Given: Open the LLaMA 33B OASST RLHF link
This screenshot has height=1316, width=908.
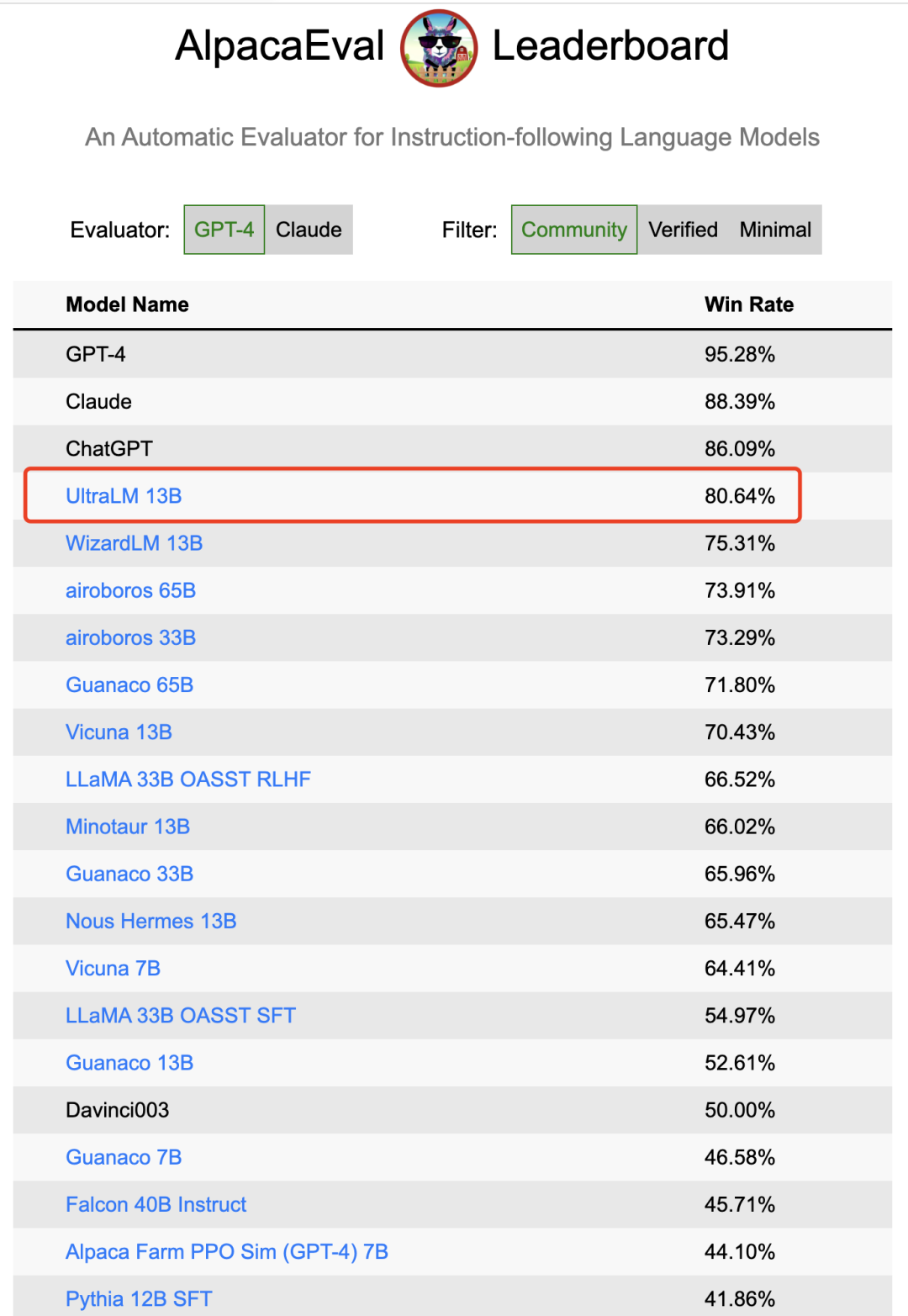Looking at the screenshot, I should [188, 780].
